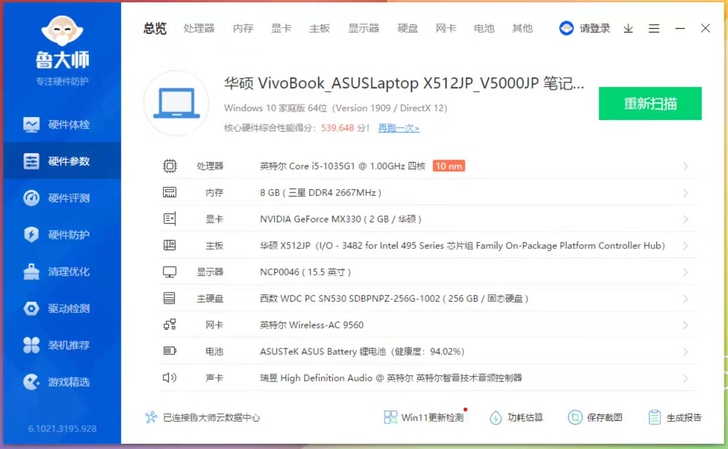Select 硬件参数 sidebar item
Screen dimensions: 728x449
[x=62, y=161]
